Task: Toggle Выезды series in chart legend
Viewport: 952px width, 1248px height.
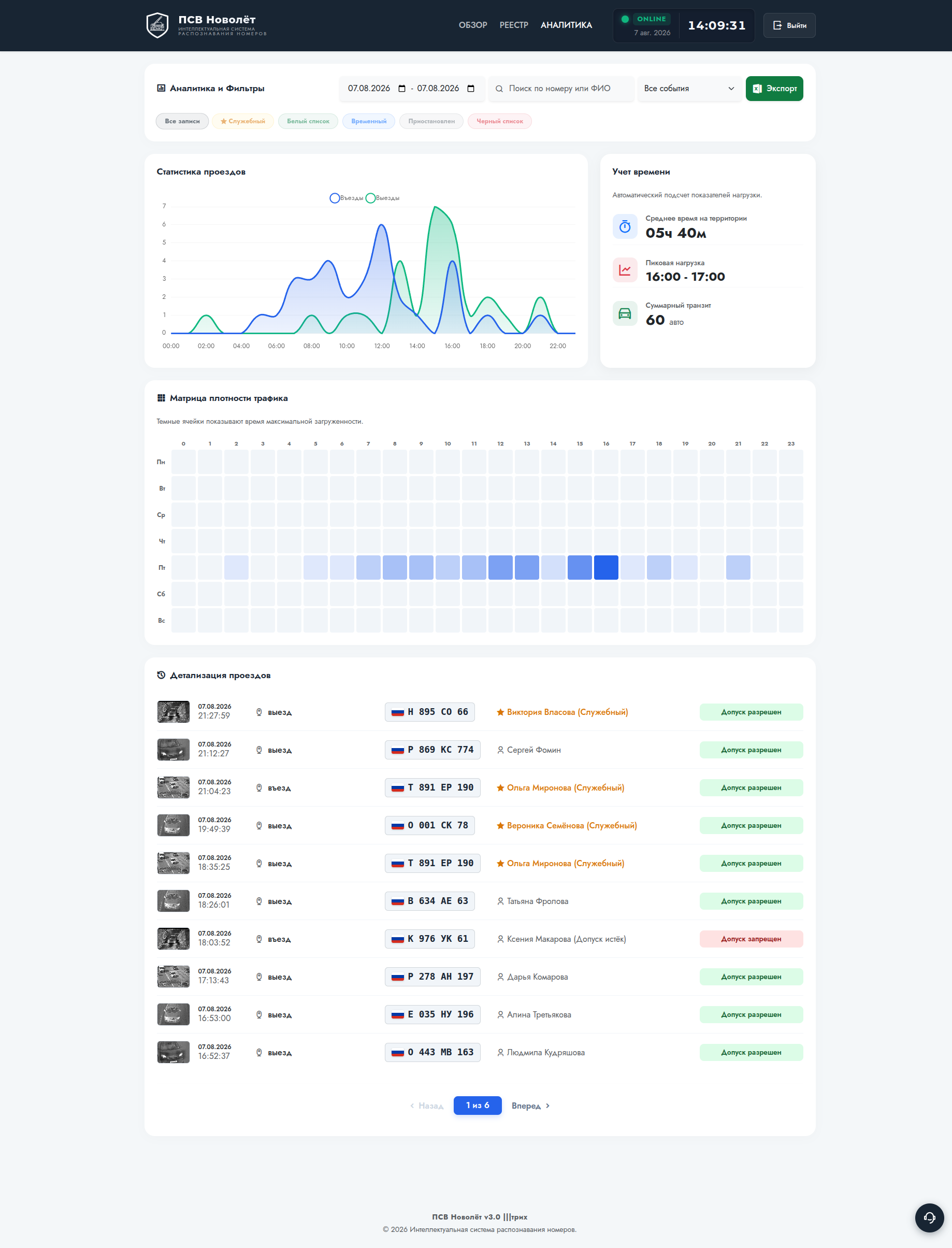Action: (x=382, y=198)
